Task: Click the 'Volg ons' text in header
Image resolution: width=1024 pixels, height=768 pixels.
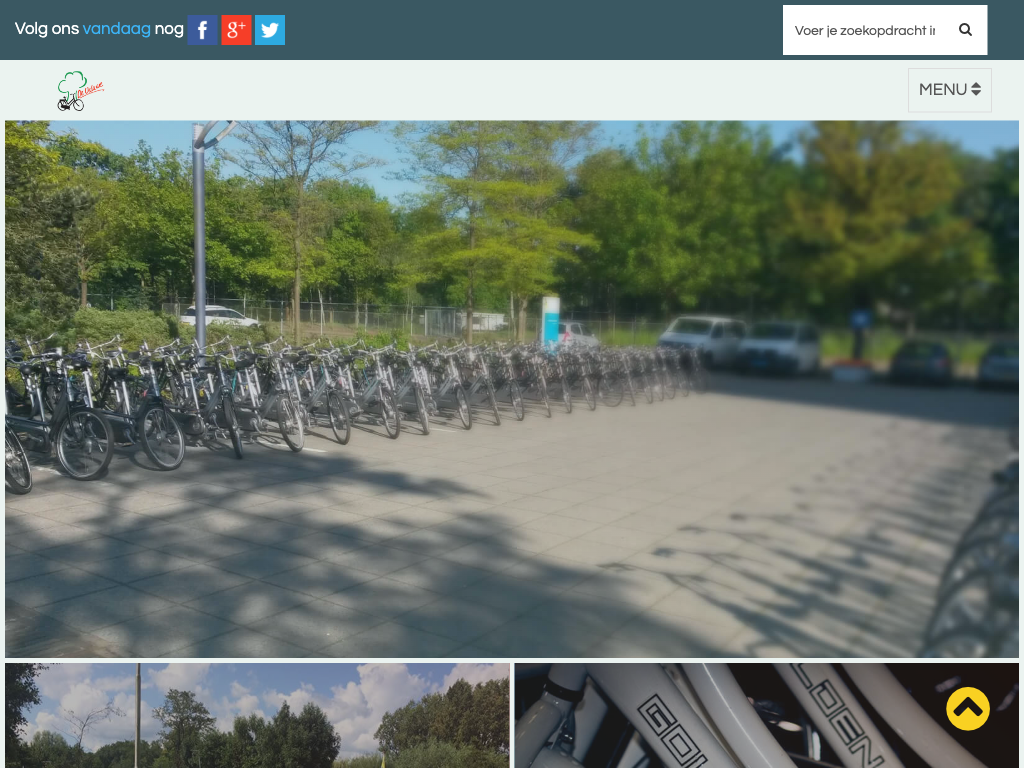Action: (x=46, y=29)
